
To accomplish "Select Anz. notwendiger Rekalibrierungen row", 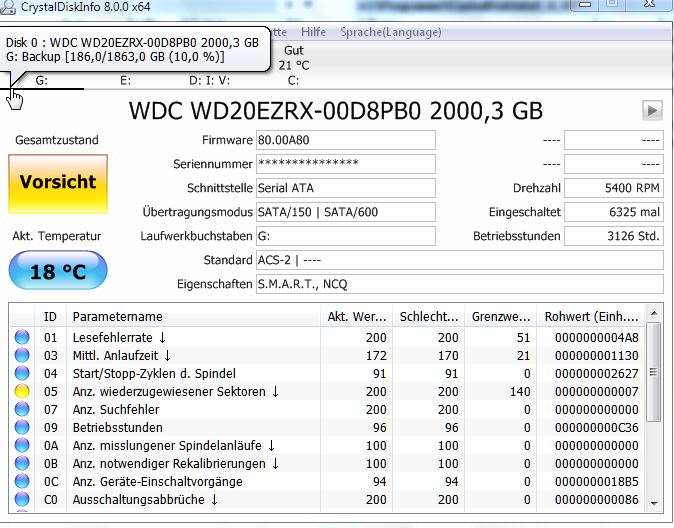I will click(176, 464).
